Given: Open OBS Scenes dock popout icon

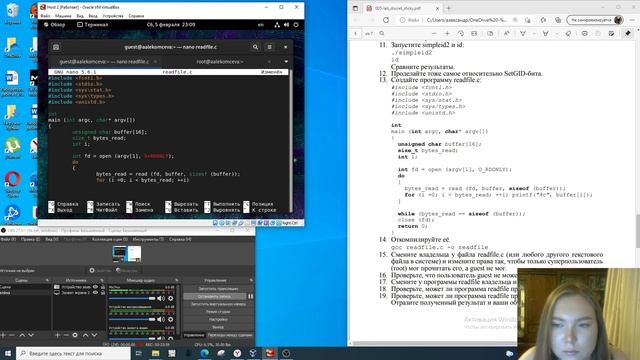Looking at the screenshot, I should 47,280.
